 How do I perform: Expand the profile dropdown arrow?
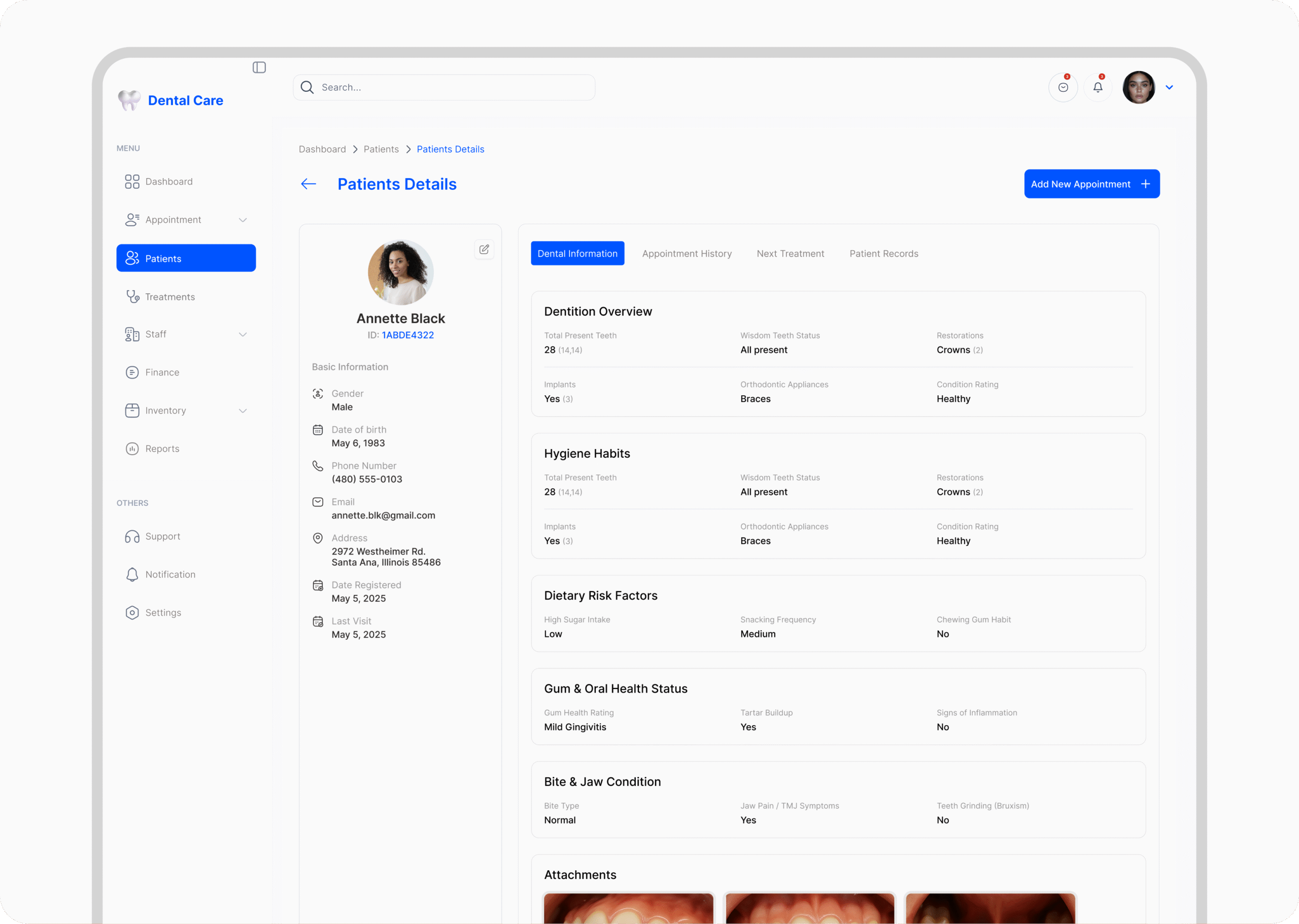(x=1169, y=88)
